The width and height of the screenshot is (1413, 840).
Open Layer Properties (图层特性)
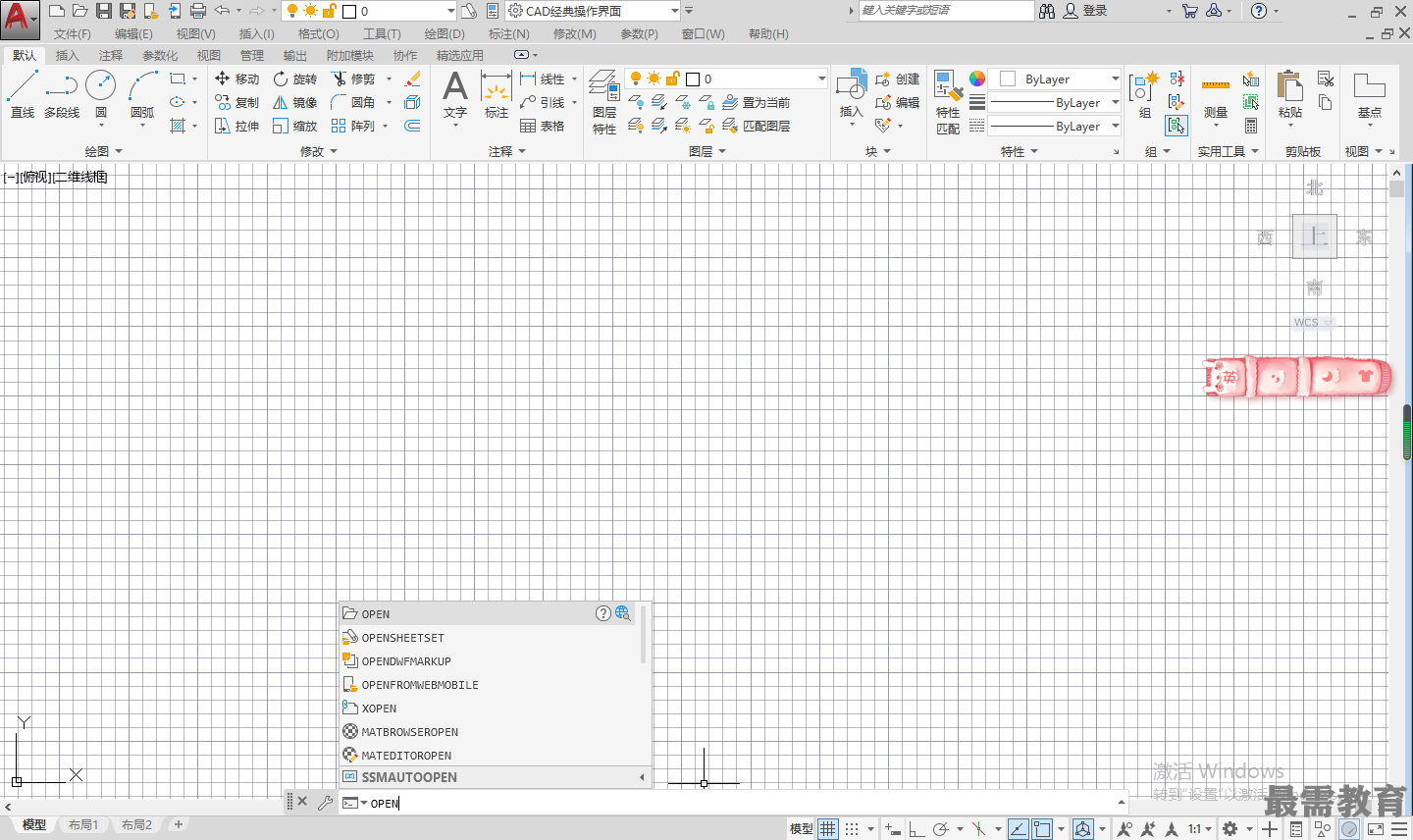tap(604, 102)
